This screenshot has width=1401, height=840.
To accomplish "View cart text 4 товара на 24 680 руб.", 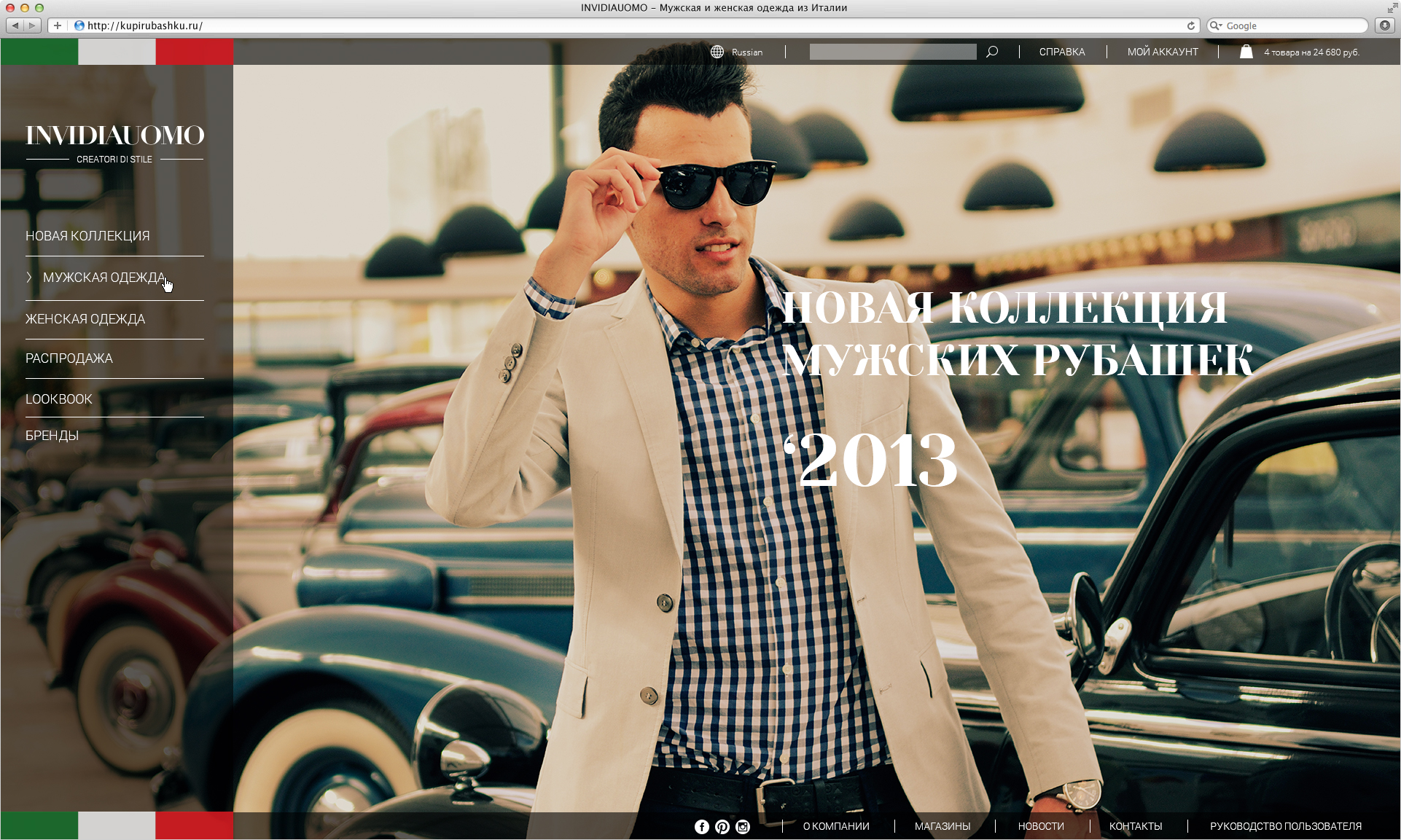I will (1312, 52).
